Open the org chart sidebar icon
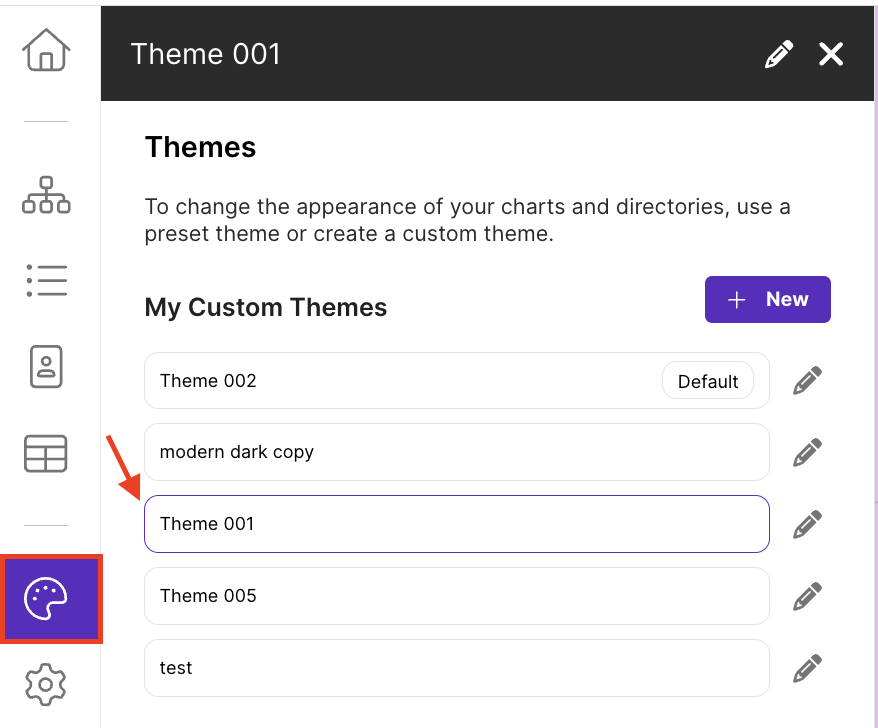 [46, 195]
